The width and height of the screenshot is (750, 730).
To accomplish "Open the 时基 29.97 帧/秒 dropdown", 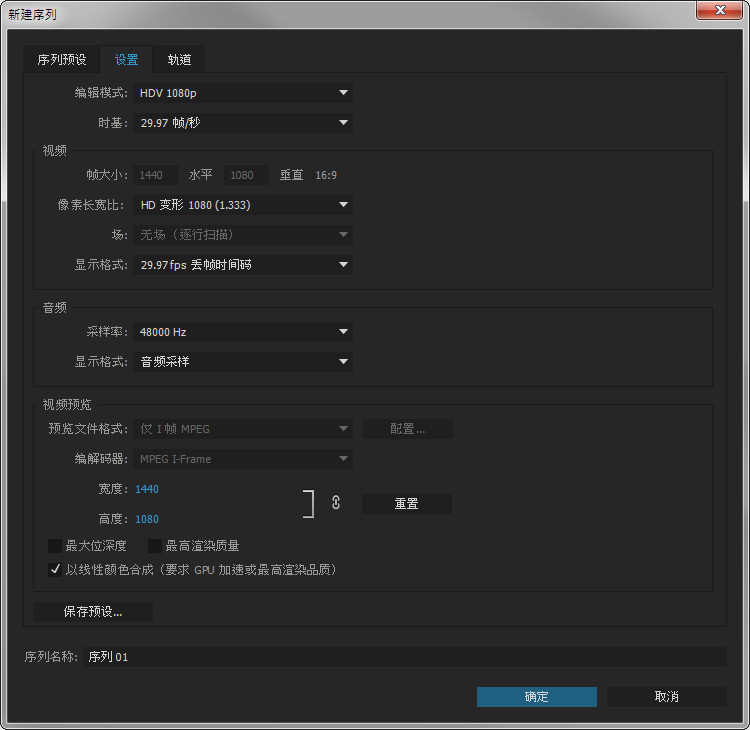I will pos(243,123).
